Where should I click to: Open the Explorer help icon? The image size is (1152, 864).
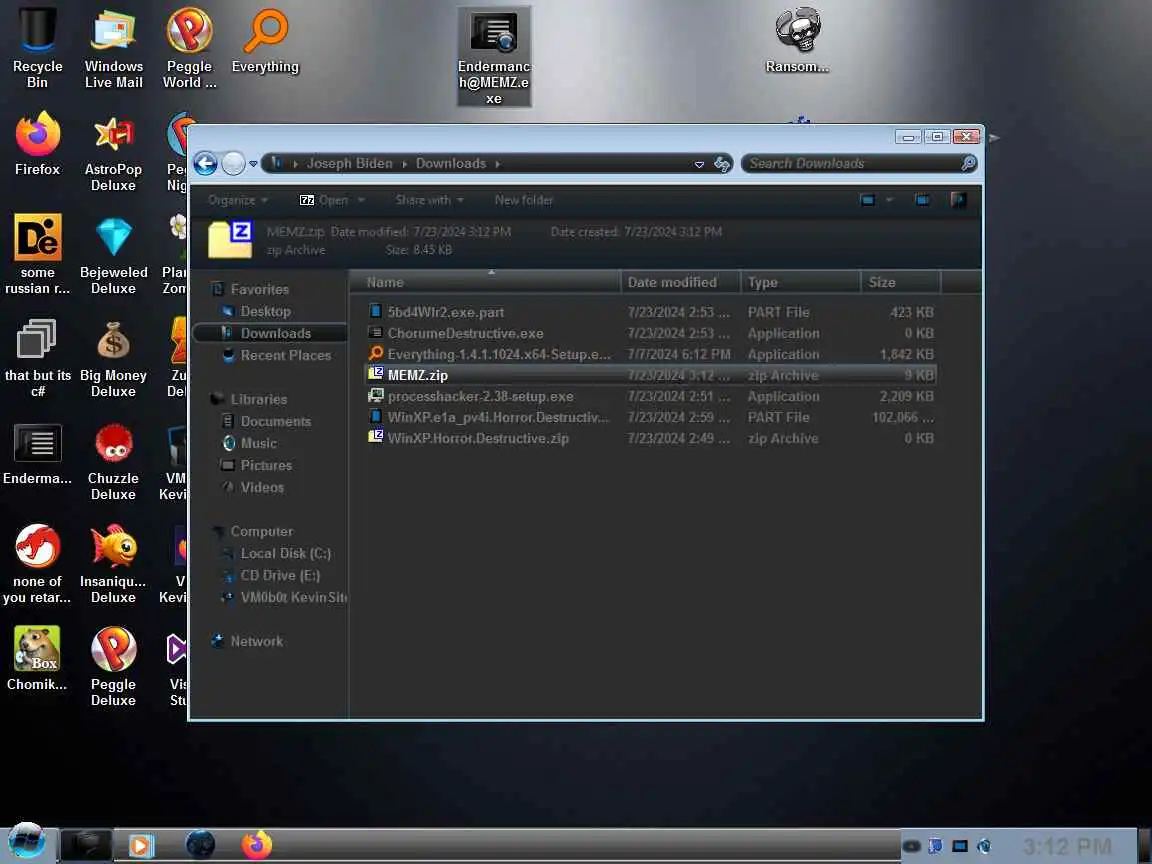coord(959,200)
